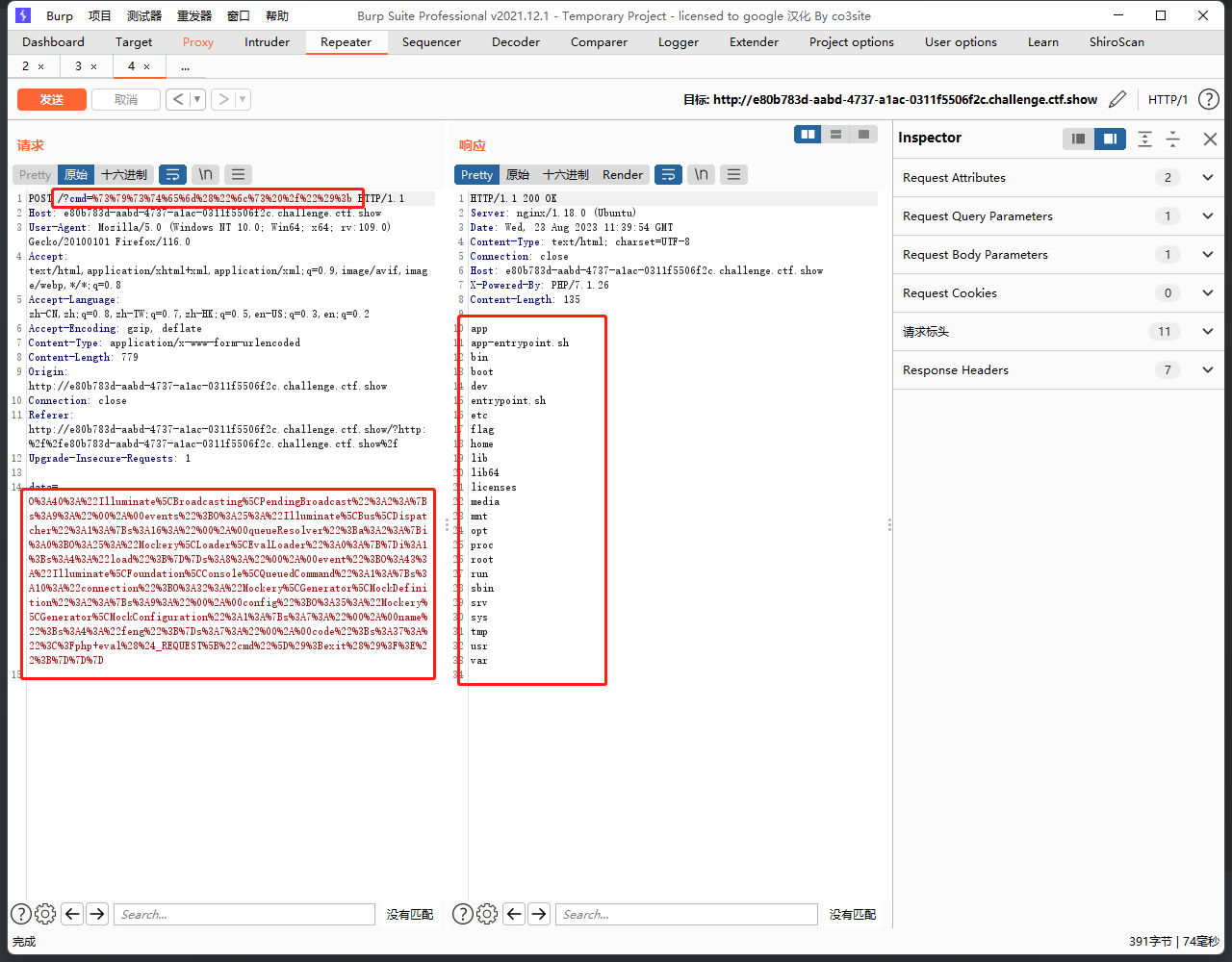The height and width of the screenshot is (962, 1232).
Task: Jump to next request search match
Action: (x=97, y=914)
